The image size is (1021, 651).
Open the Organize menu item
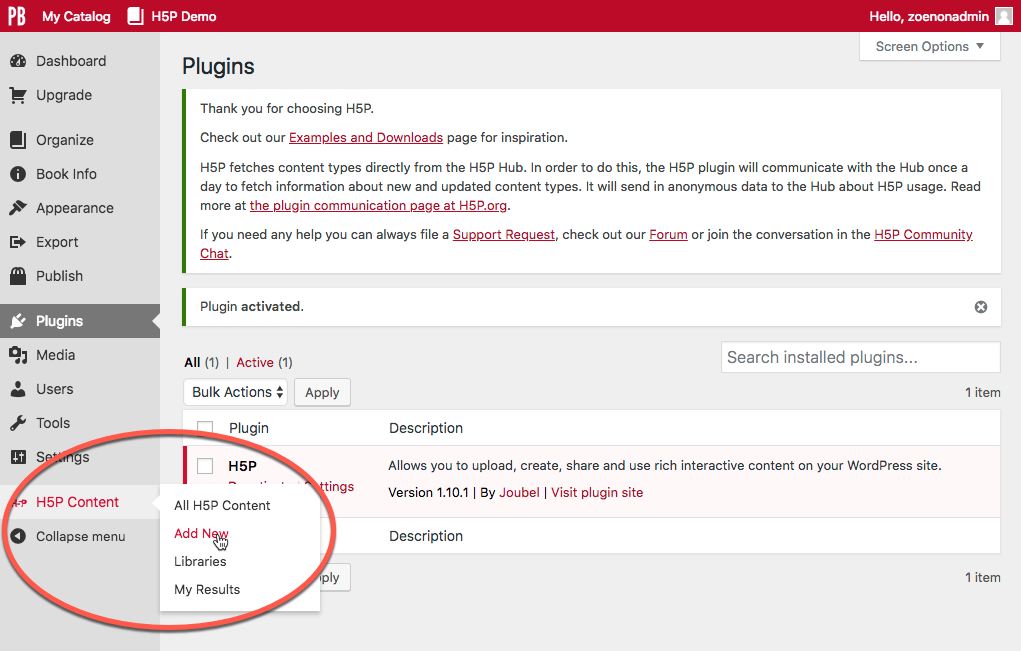pyautogui.click(x=64, y=140)
